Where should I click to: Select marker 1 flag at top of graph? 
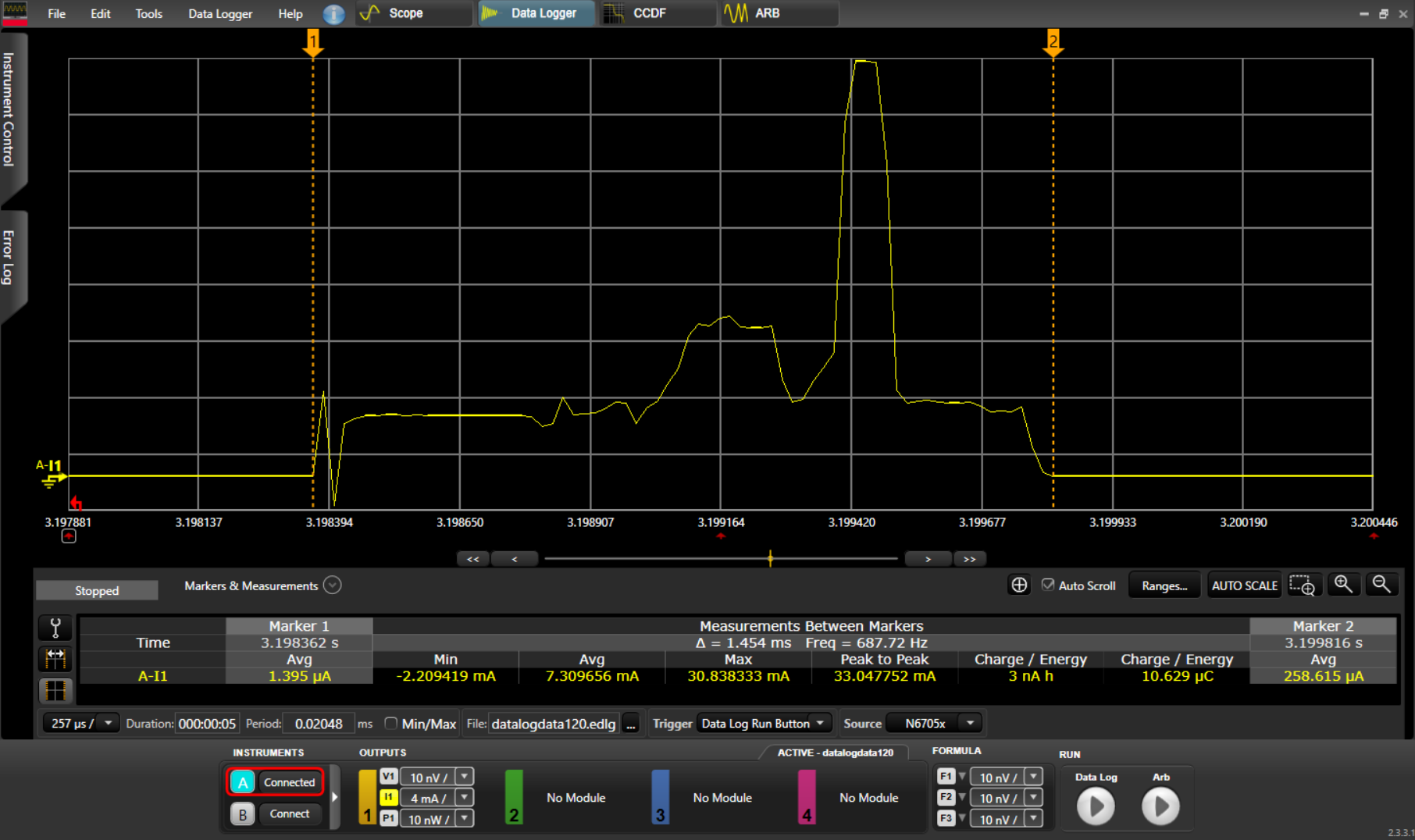coord(313,42)
